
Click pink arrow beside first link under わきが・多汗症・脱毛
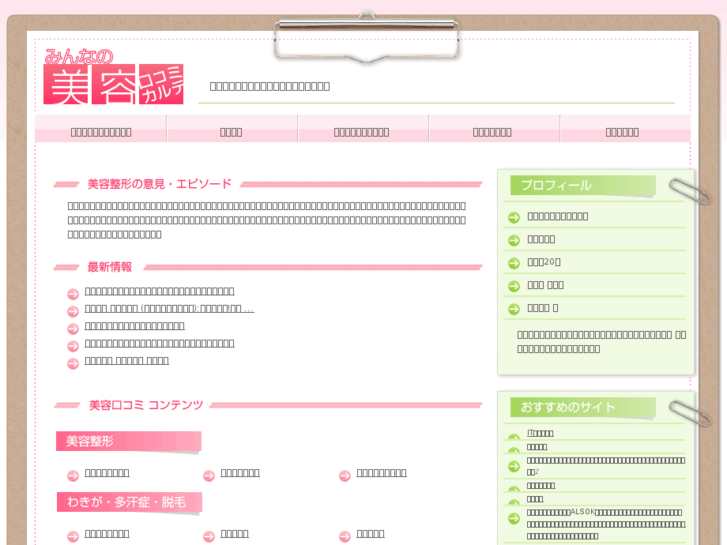(x=73, y=537)
